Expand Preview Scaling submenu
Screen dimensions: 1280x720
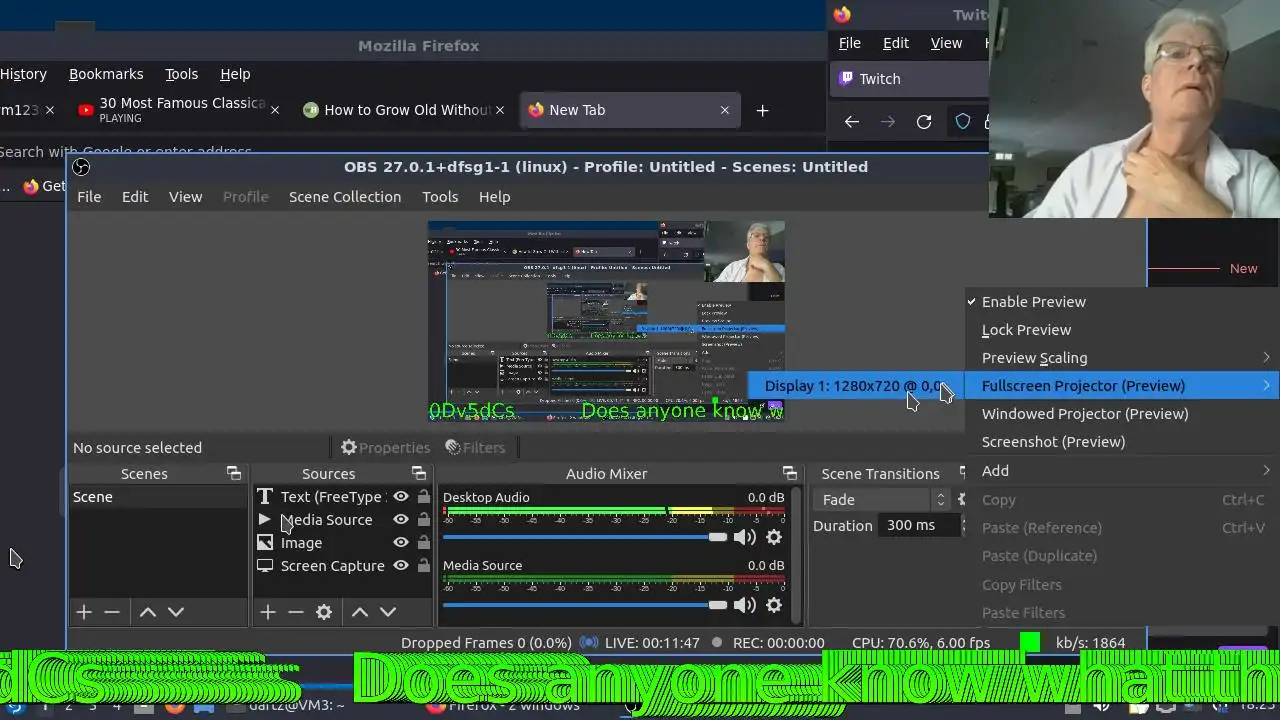pos(1121,358)
